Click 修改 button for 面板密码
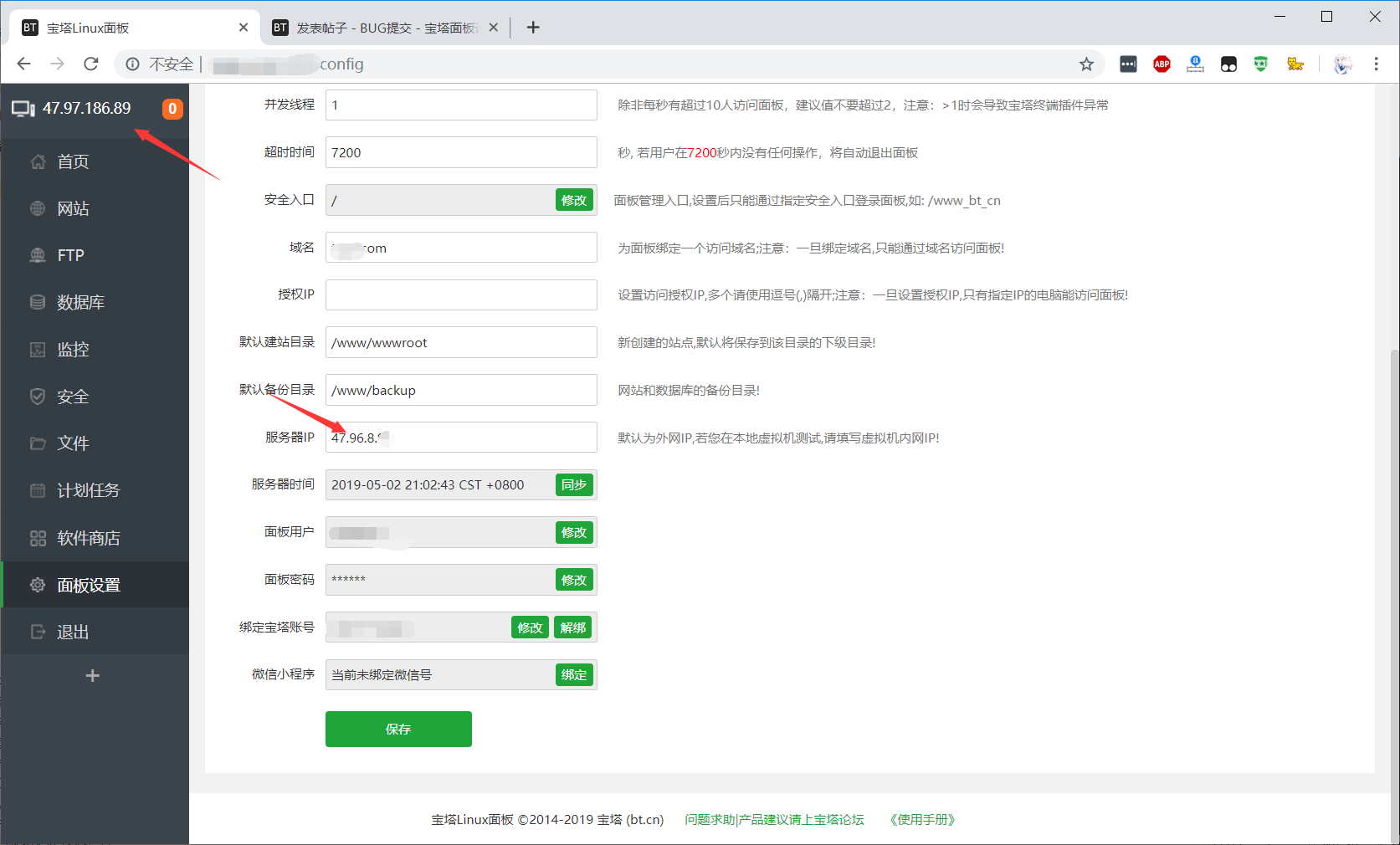 tap(574, 580)
